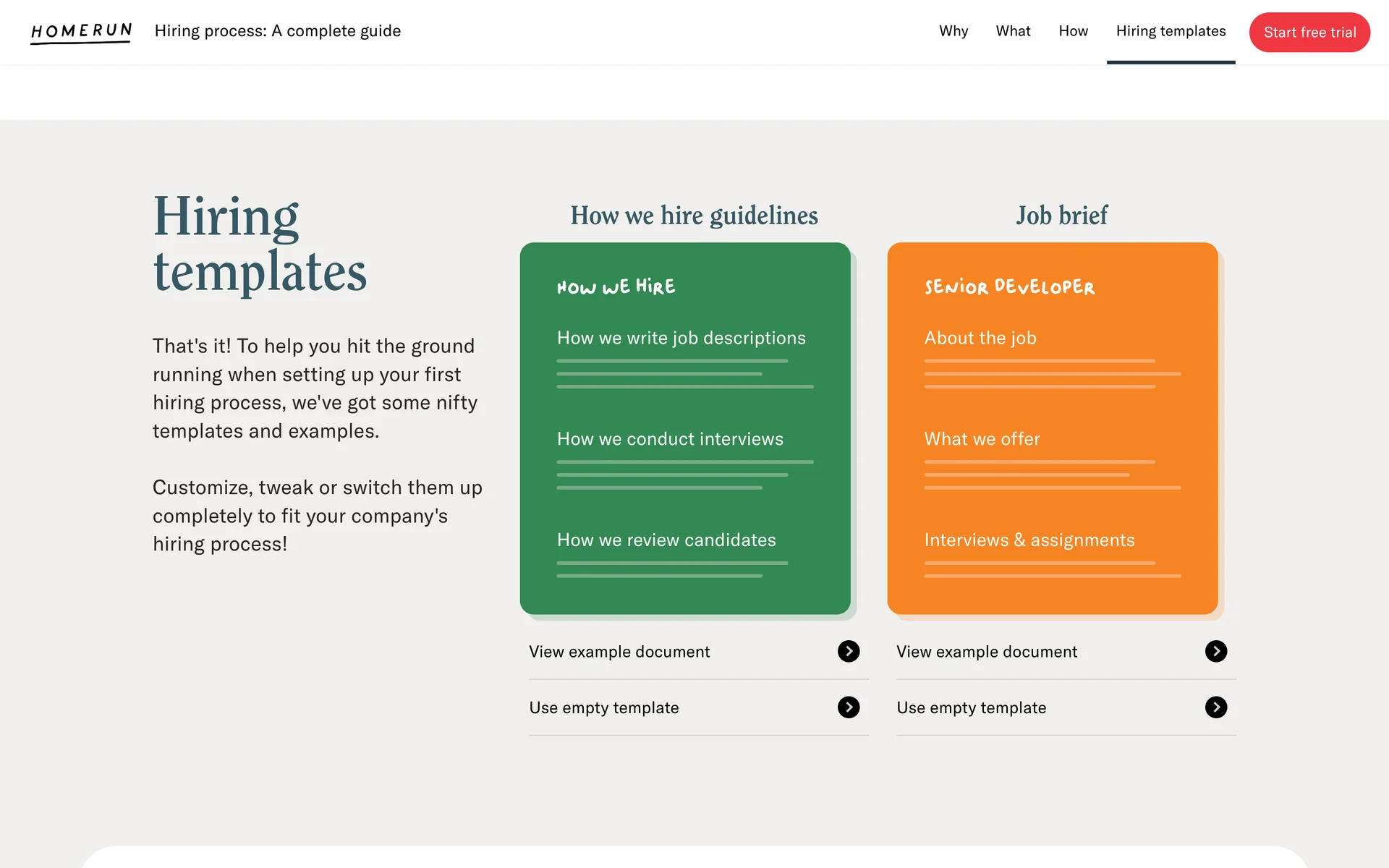This screenshot has width=1389, height=868.
Task: Click the 'Hiring process: A complete guide' title
Action: click(278, 31)
